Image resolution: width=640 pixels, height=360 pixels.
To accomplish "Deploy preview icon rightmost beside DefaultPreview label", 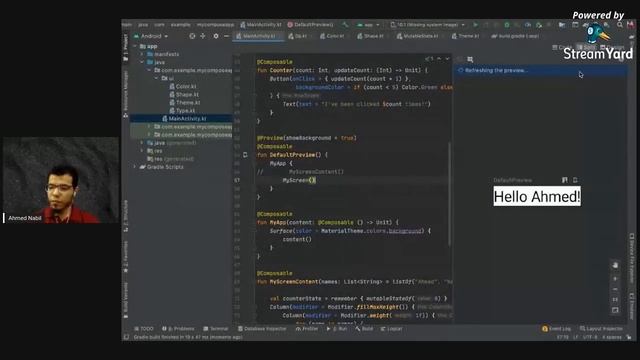I will pos(575,180).
